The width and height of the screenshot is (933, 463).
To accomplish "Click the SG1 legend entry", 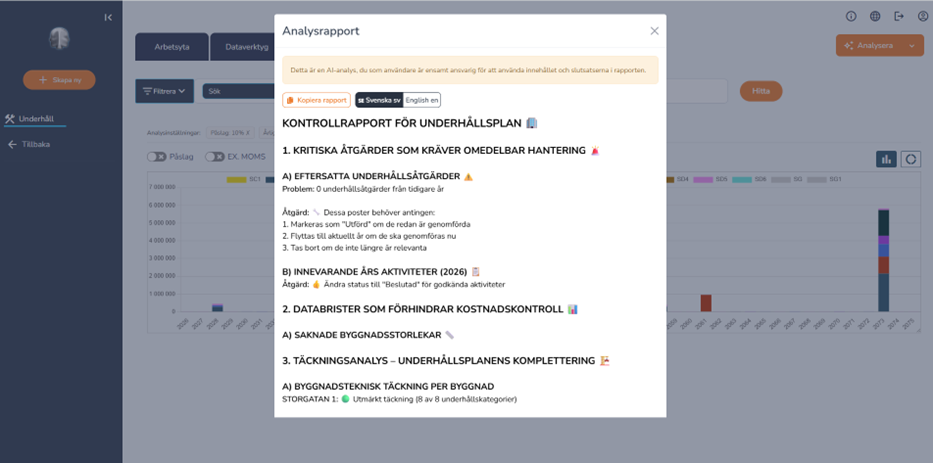I will pyautogui.click(x=825, y=179).
